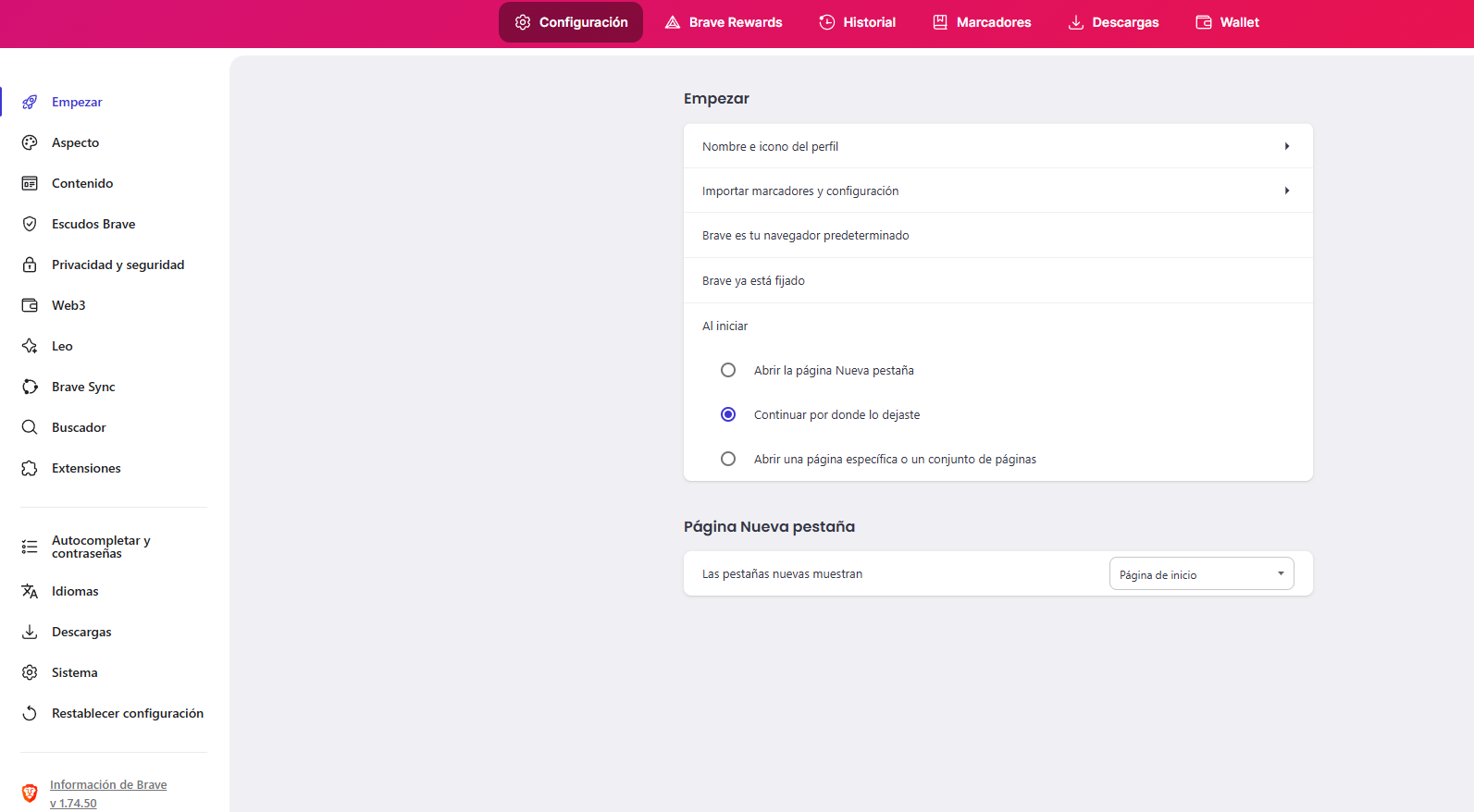1474x812 pixels.
Task: Select Abrir la página Nueva pestaña radio
Action: point(728,370)
